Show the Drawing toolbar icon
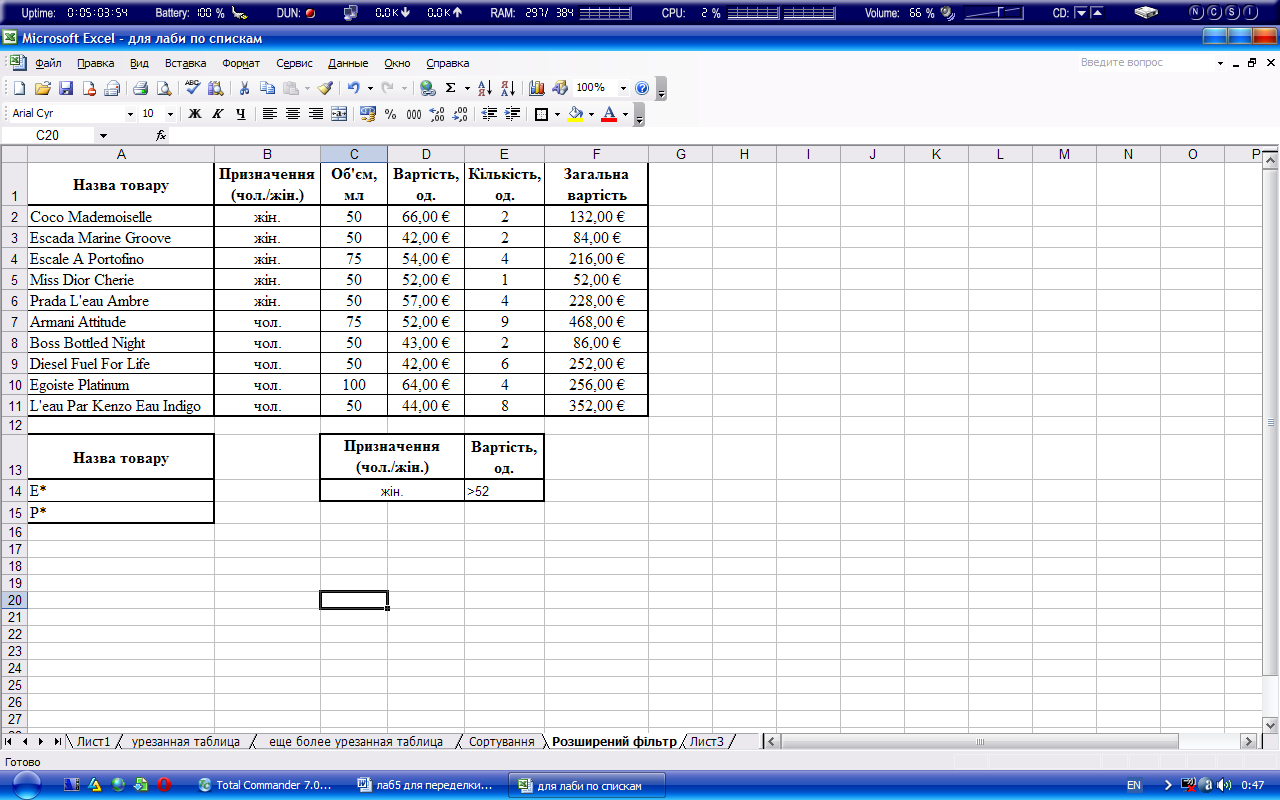The image size is (1280, 800). (560, 88)
